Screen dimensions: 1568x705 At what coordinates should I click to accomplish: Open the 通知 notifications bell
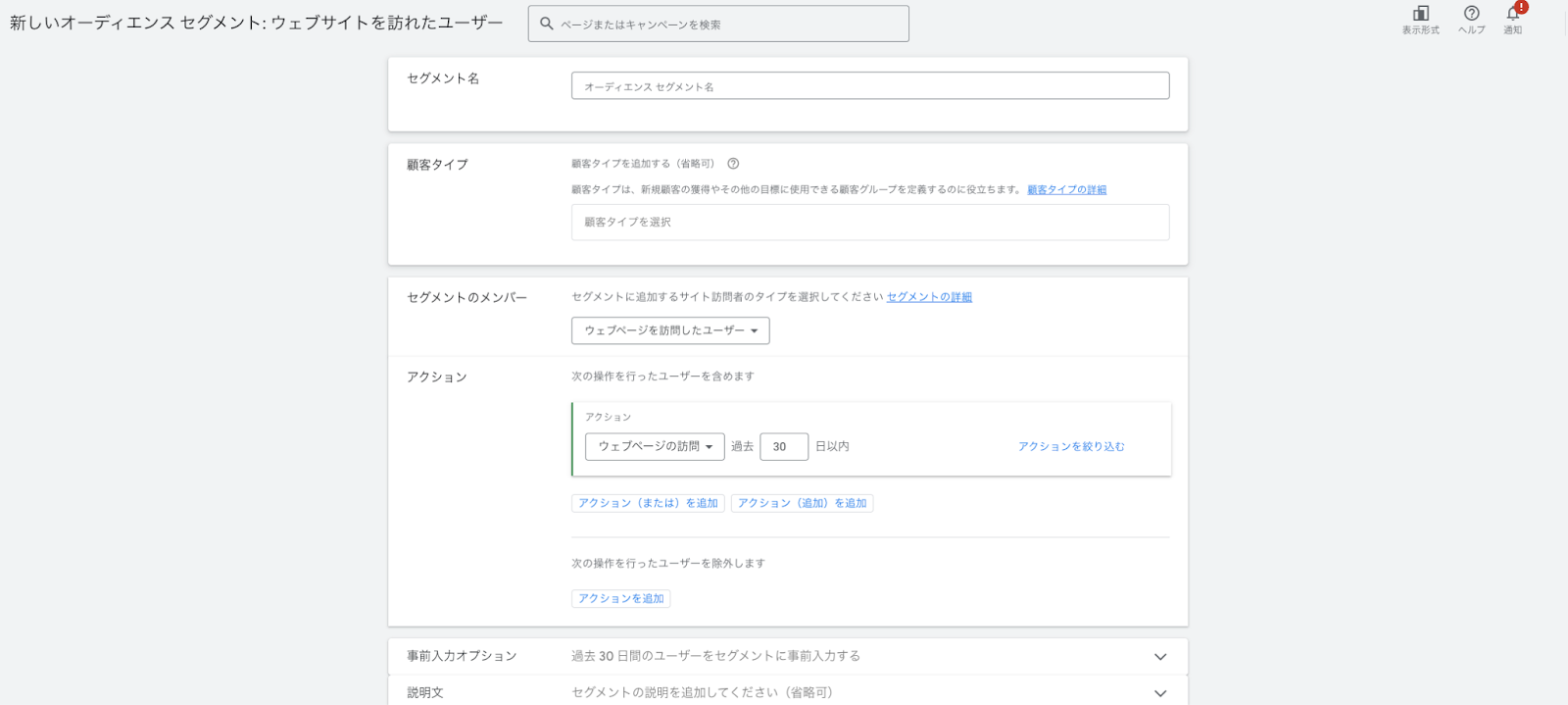point(1513,14)
